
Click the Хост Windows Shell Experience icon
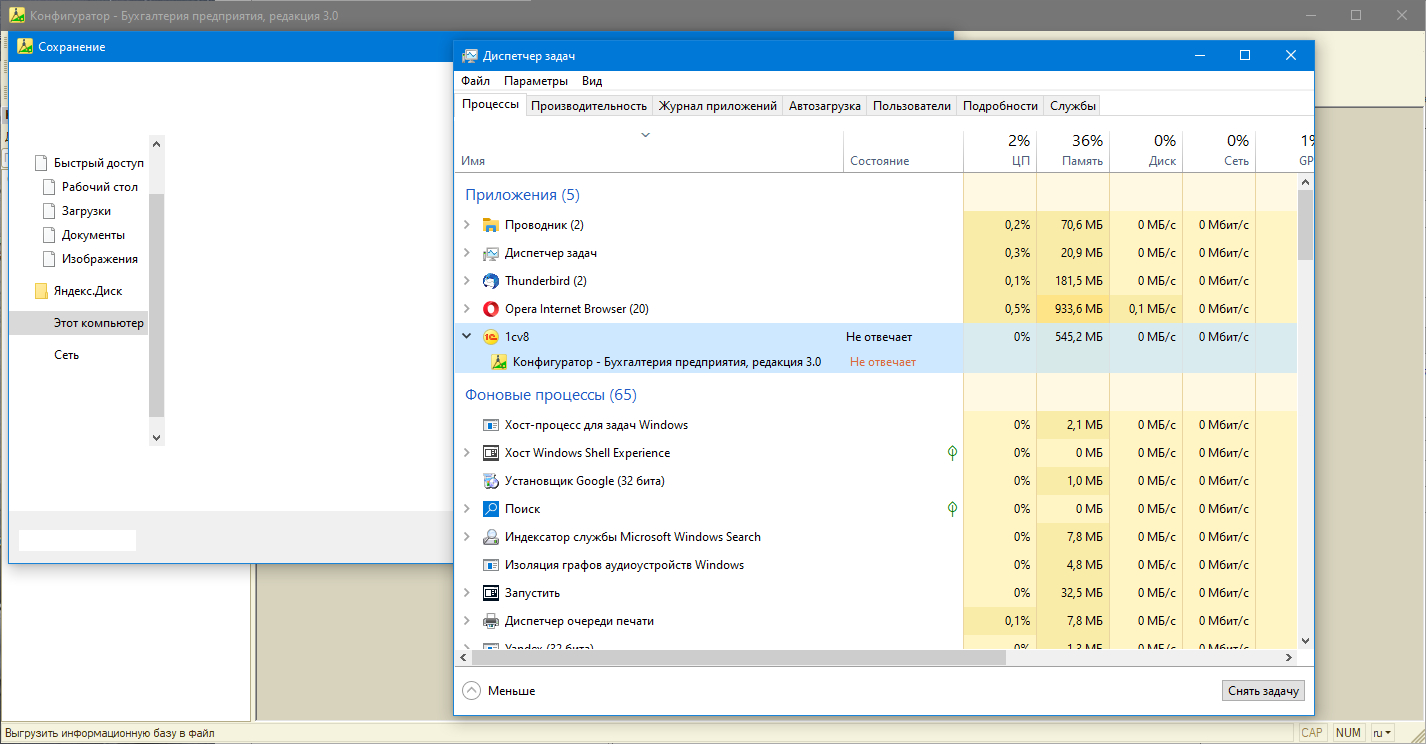[490, 453]
